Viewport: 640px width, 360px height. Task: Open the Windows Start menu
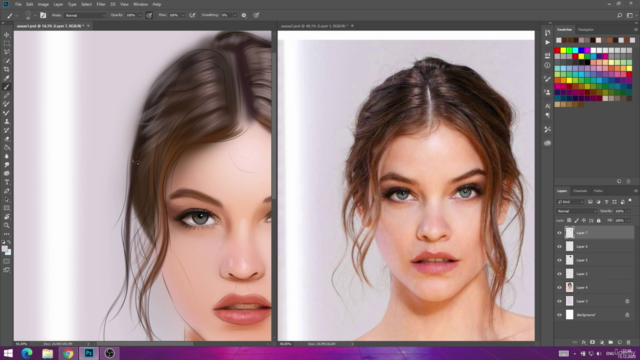coord(8,353)
